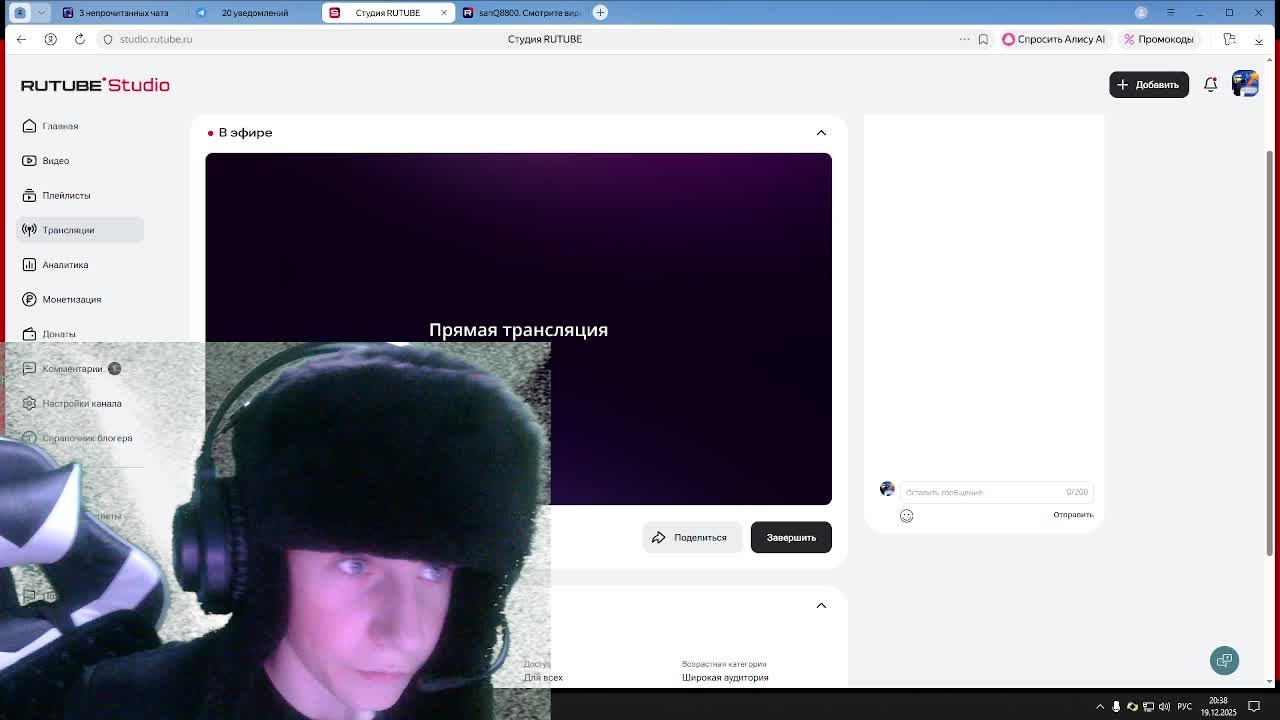The width and height of the screenshot is (1280, 720).
Task: Click the Поделиться share button
Action: 691,538
